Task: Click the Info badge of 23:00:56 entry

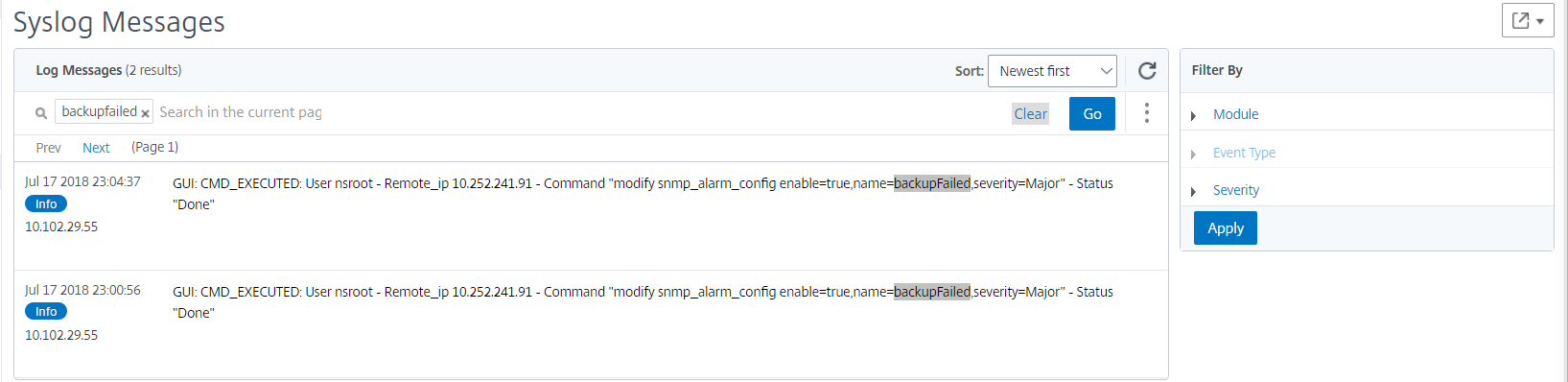Action: tap(46, 311)
